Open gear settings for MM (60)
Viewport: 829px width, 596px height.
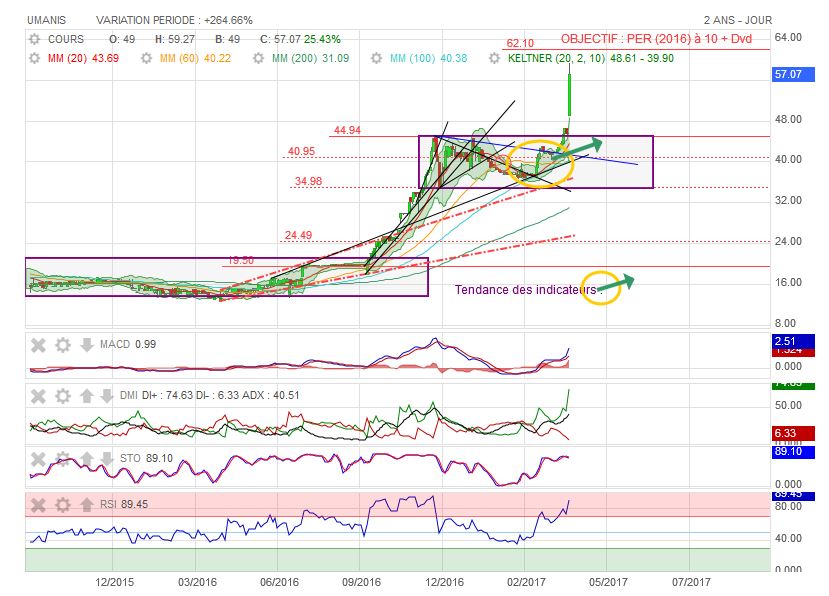(146, 58)
